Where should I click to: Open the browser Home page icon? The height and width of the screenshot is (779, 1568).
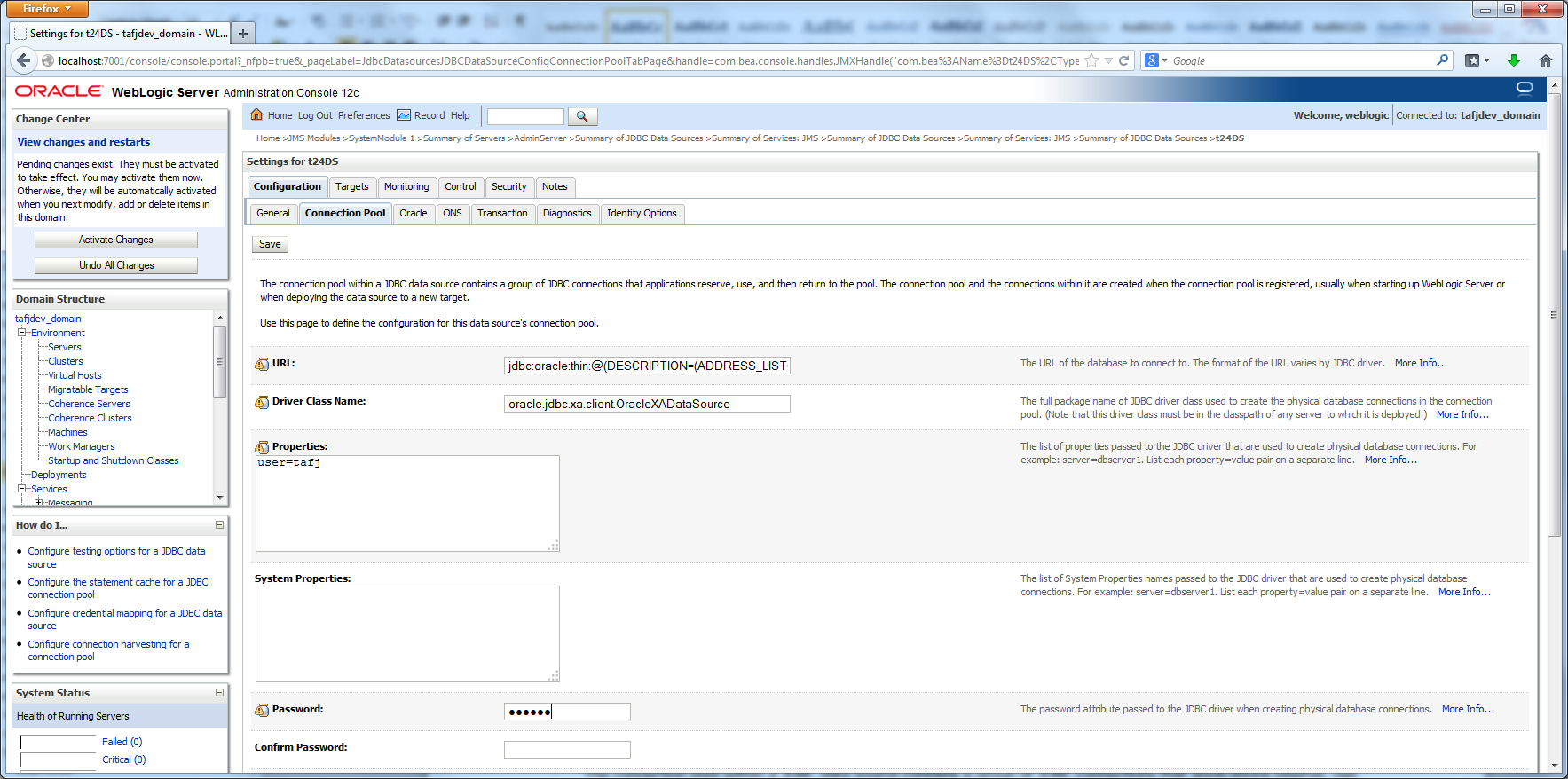(x=1546, y=60)
